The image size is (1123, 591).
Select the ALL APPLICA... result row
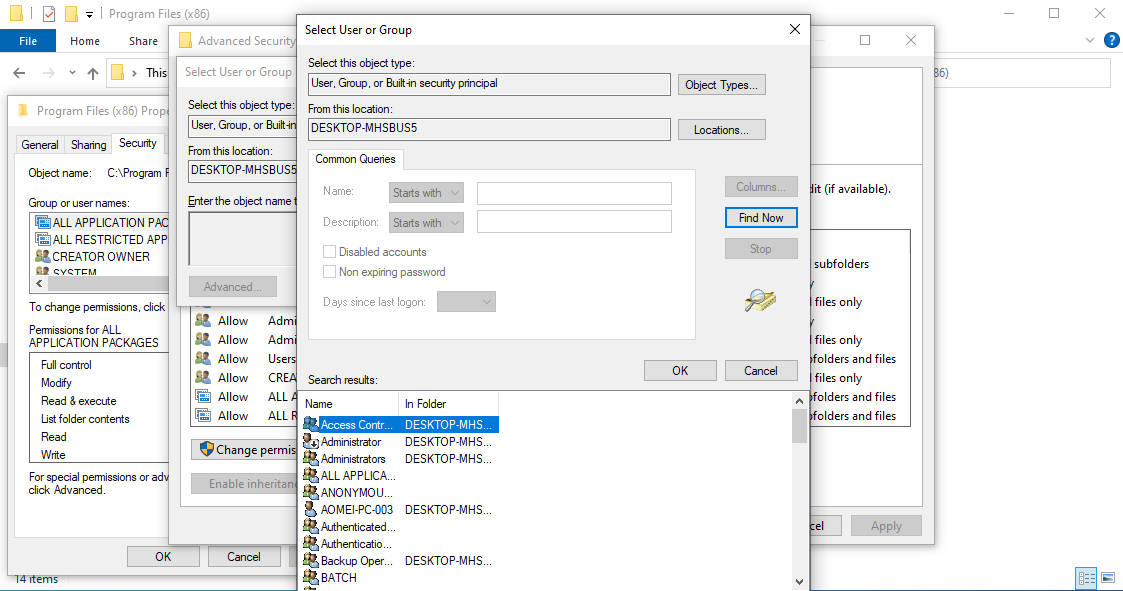point(400,476)
